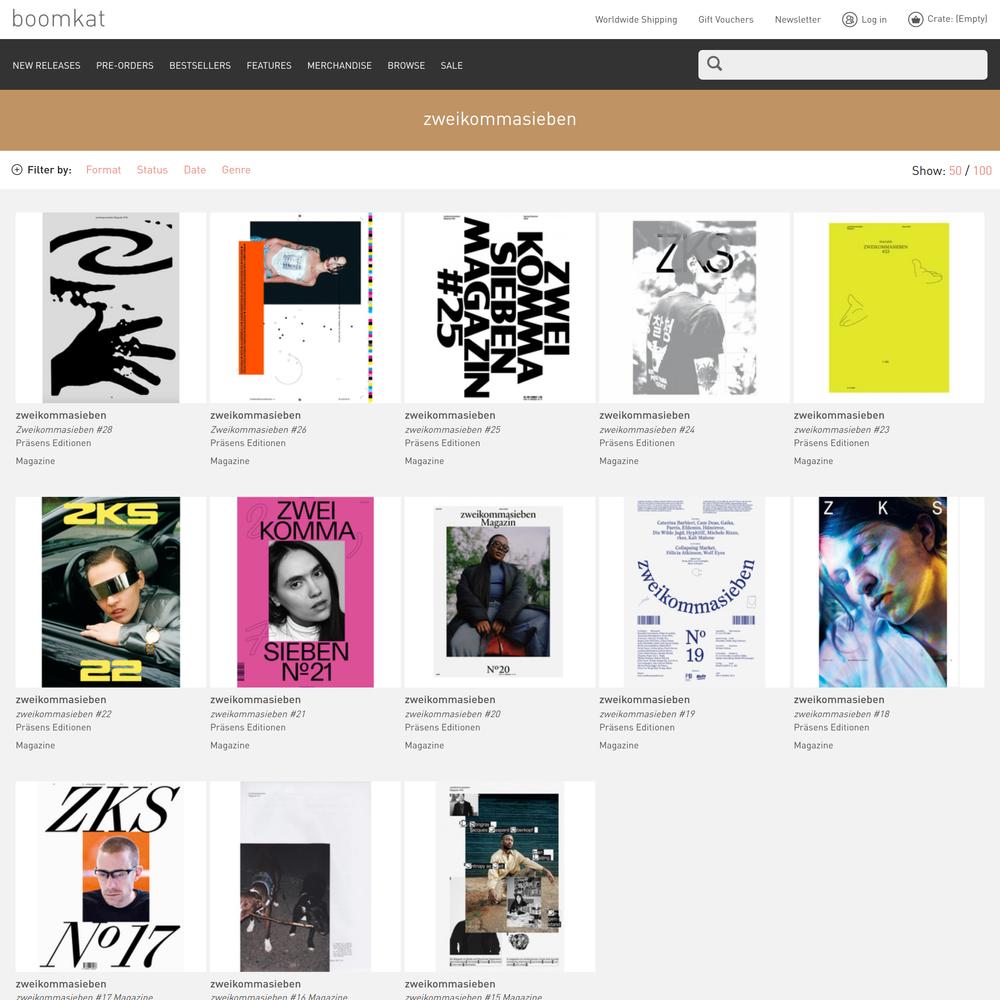Click the Log in user icon
The image size is (1000, 1000).
coord(849,20)
